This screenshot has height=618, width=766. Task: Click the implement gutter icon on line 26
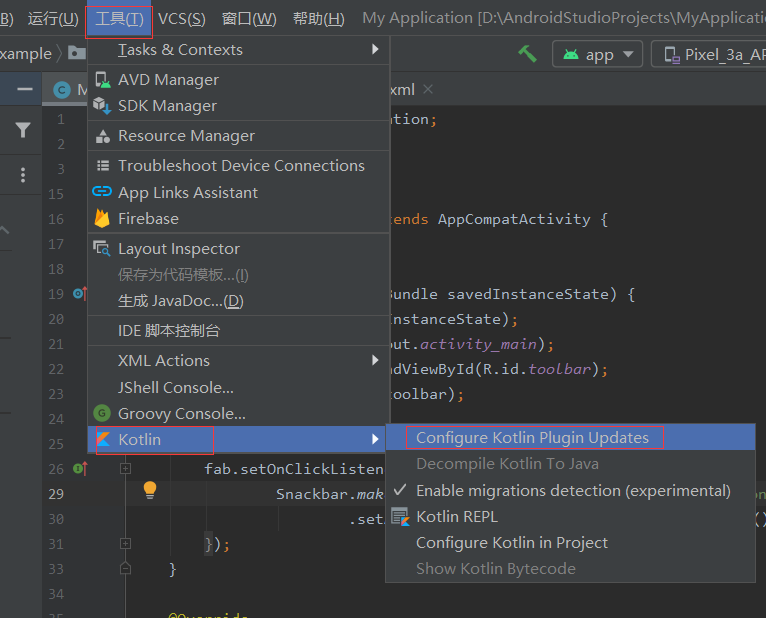point(80,469)
